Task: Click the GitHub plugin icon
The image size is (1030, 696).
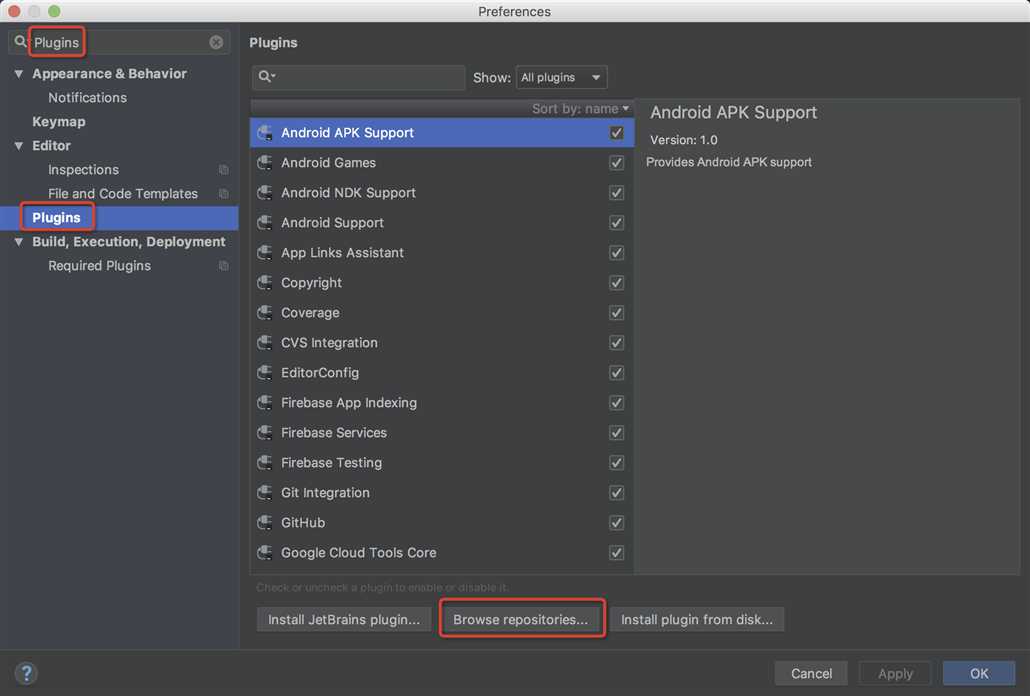Action: [265, 523]
